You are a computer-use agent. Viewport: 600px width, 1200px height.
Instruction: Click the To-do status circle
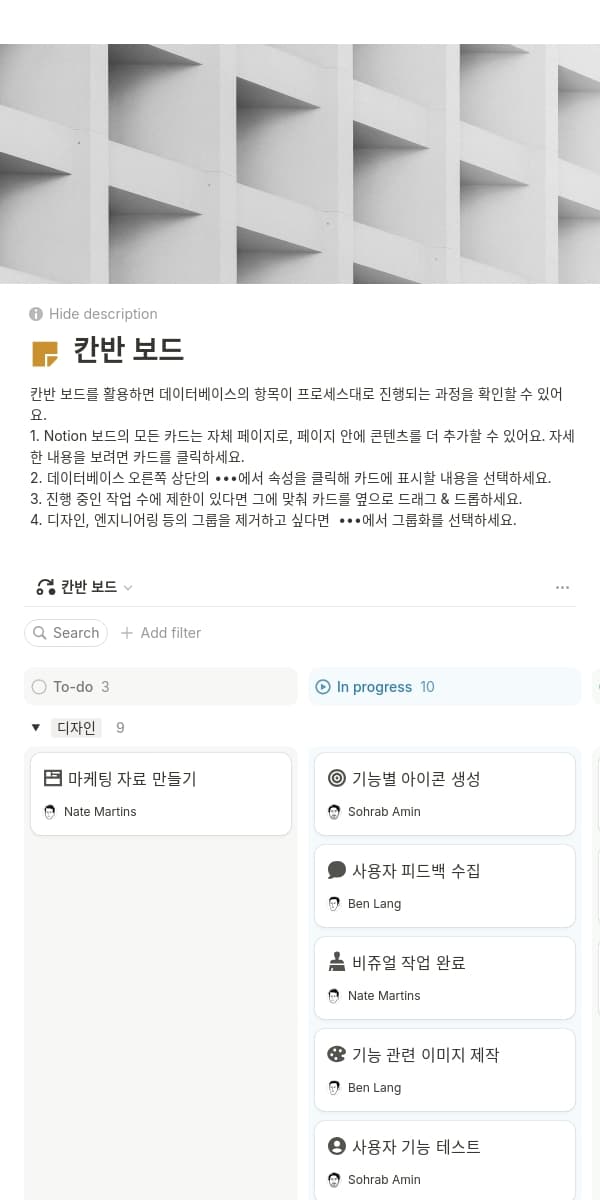click(x=39, y=687)
